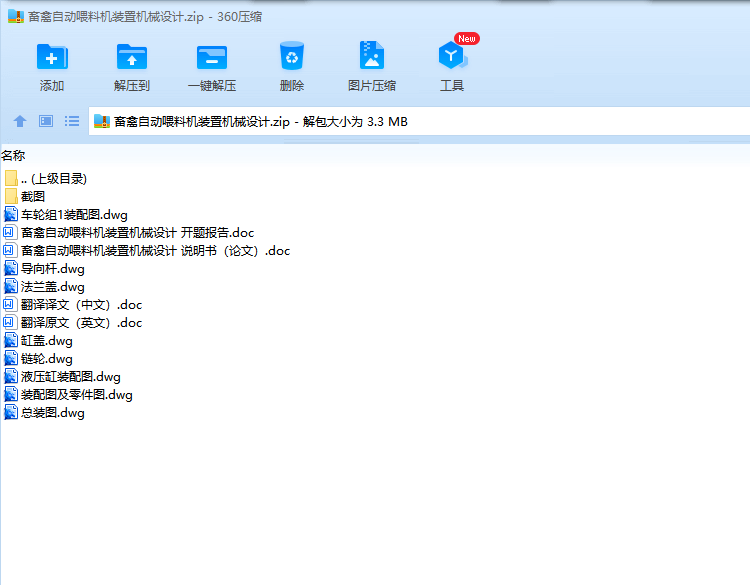This screenshot has height=585, width=750.
Task: Select the doc icon of 翻译原文（英文）.doc
Action: [11, 322]
